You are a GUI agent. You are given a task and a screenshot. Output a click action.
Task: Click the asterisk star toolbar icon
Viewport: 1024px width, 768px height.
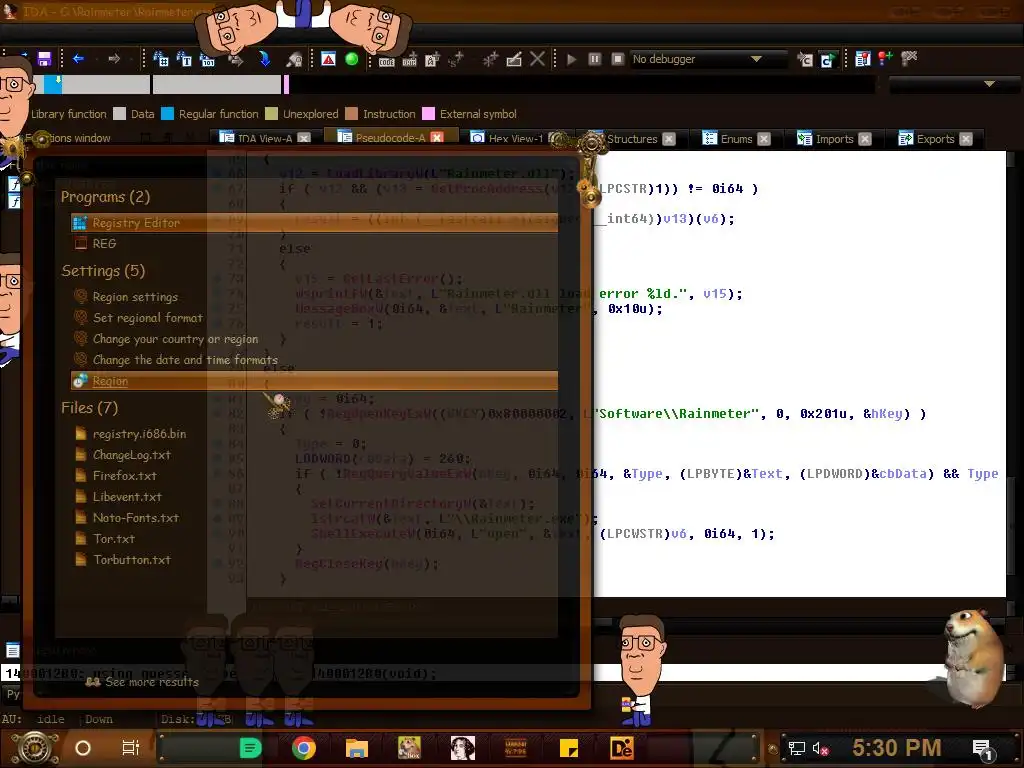[490, 59]
